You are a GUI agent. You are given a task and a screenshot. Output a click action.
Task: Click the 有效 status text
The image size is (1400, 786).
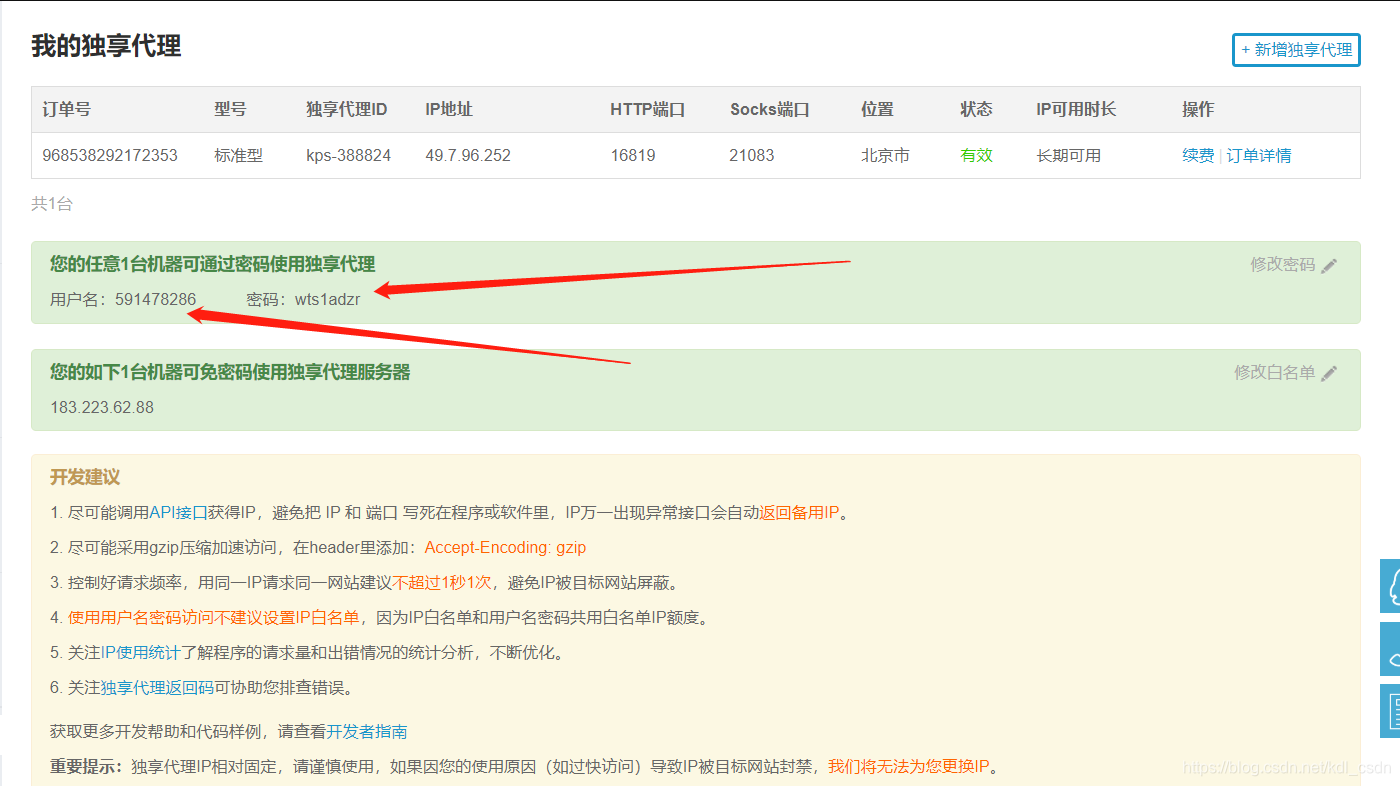click(x=976, y=156)
